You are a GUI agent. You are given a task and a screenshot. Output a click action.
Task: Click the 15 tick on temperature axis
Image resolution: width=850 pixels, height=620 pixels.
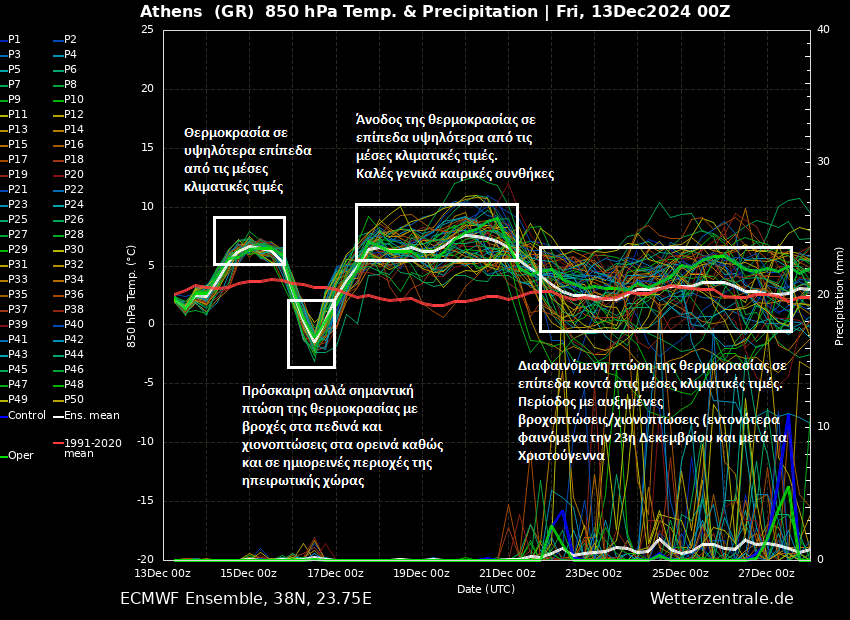[147, 147]
